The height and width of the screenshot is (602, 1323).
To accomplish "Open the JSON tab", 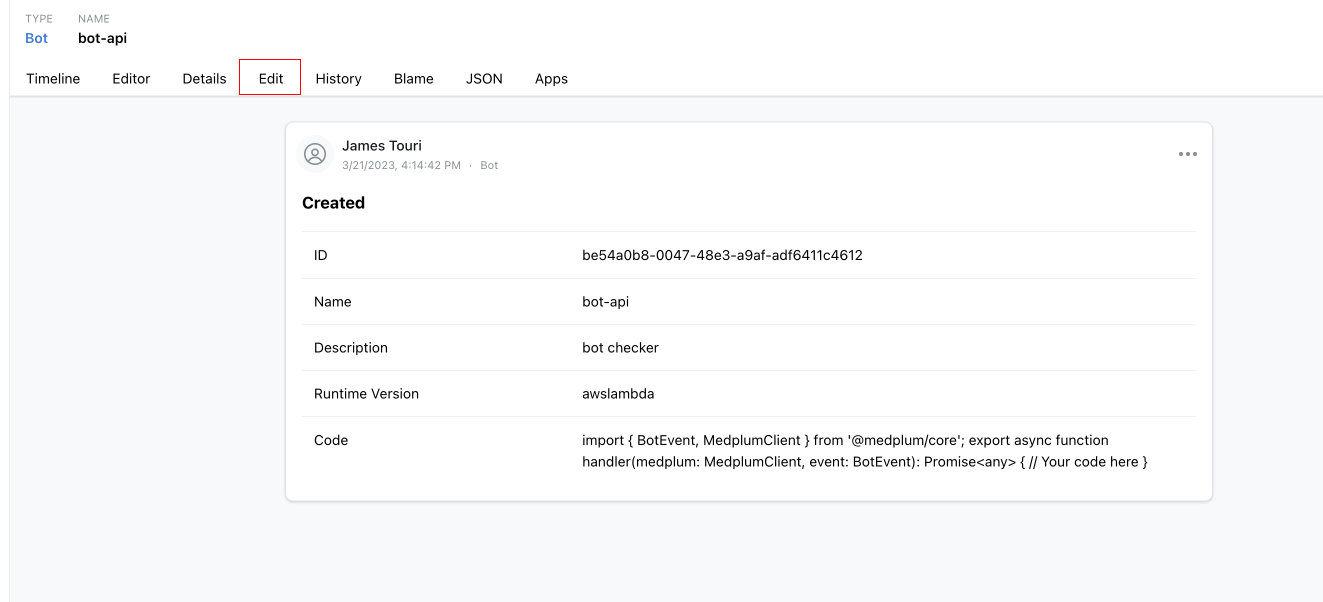I will click(484, 78).
